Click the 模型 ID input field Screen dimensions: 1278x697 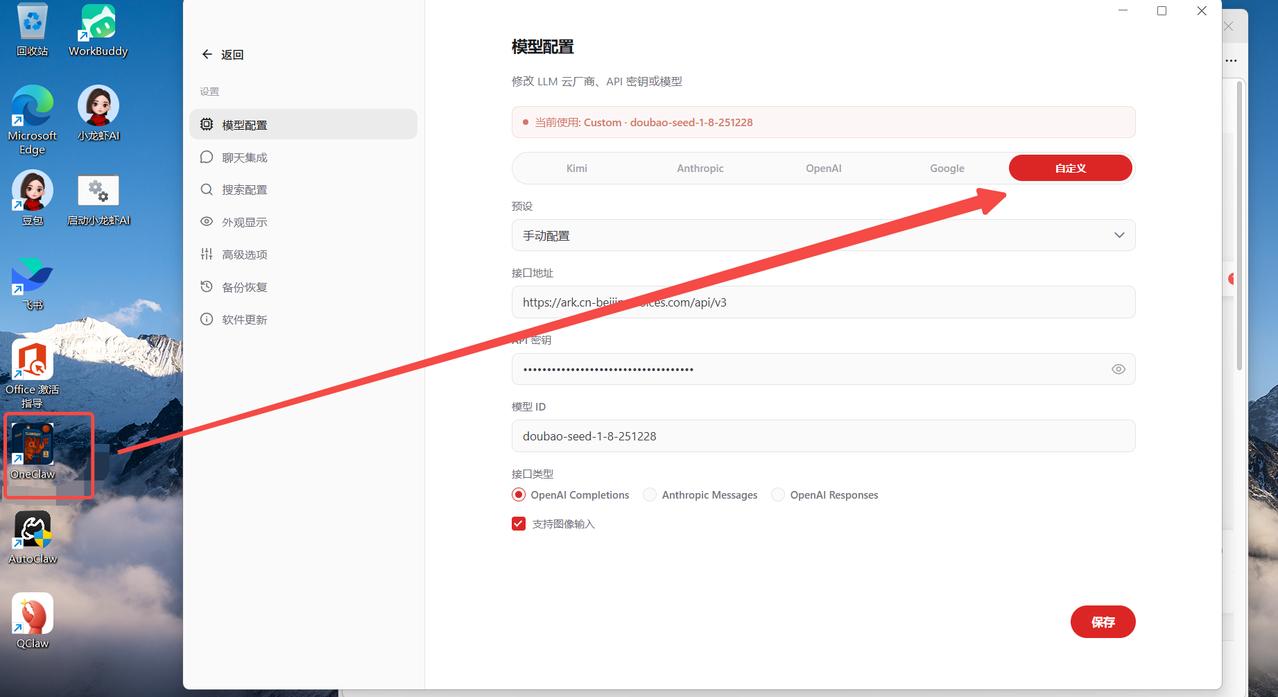tap(823, 436)
